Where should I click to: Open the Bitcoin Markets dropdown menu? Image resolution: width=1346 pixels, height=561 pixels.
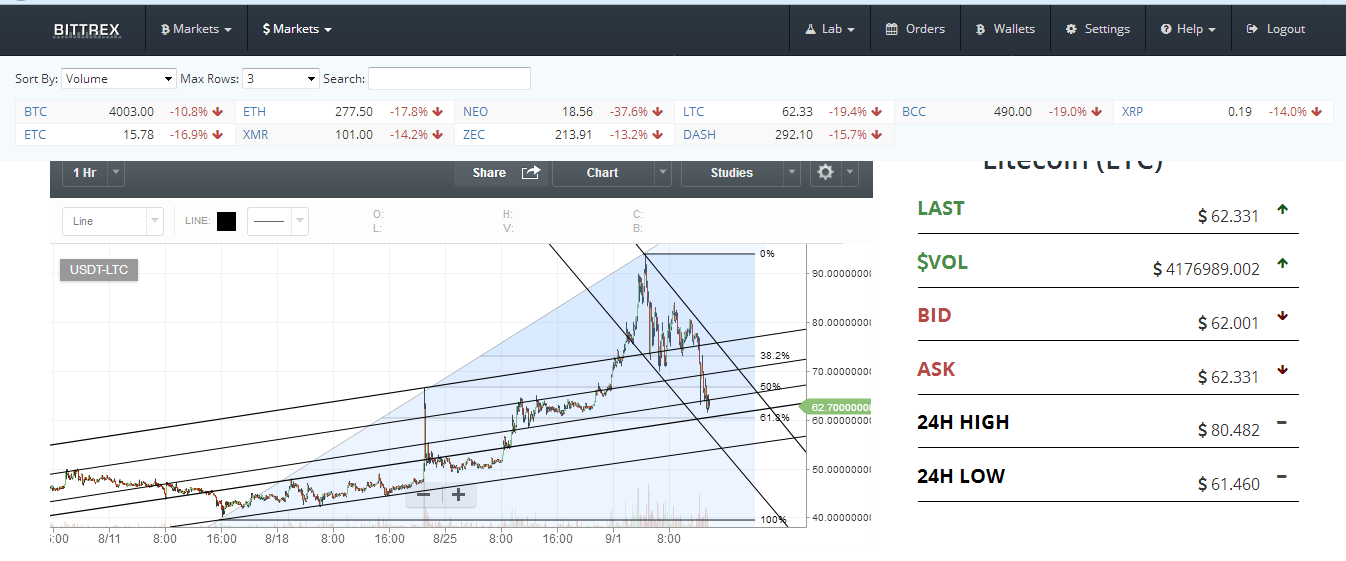tap(196, 29)
